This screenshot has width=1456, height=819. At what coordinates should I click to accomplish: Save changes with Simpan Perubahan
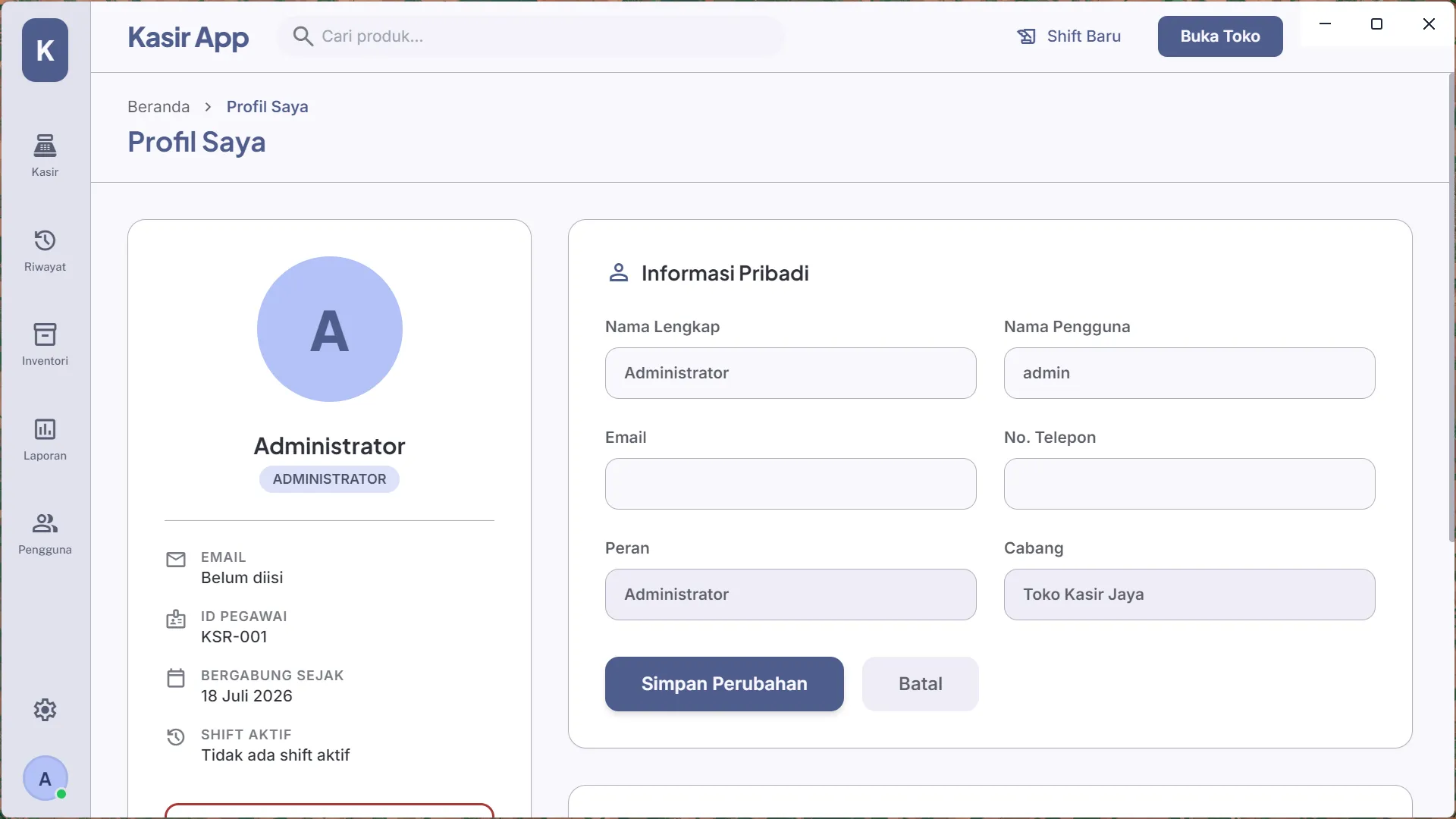click(724, 684)
